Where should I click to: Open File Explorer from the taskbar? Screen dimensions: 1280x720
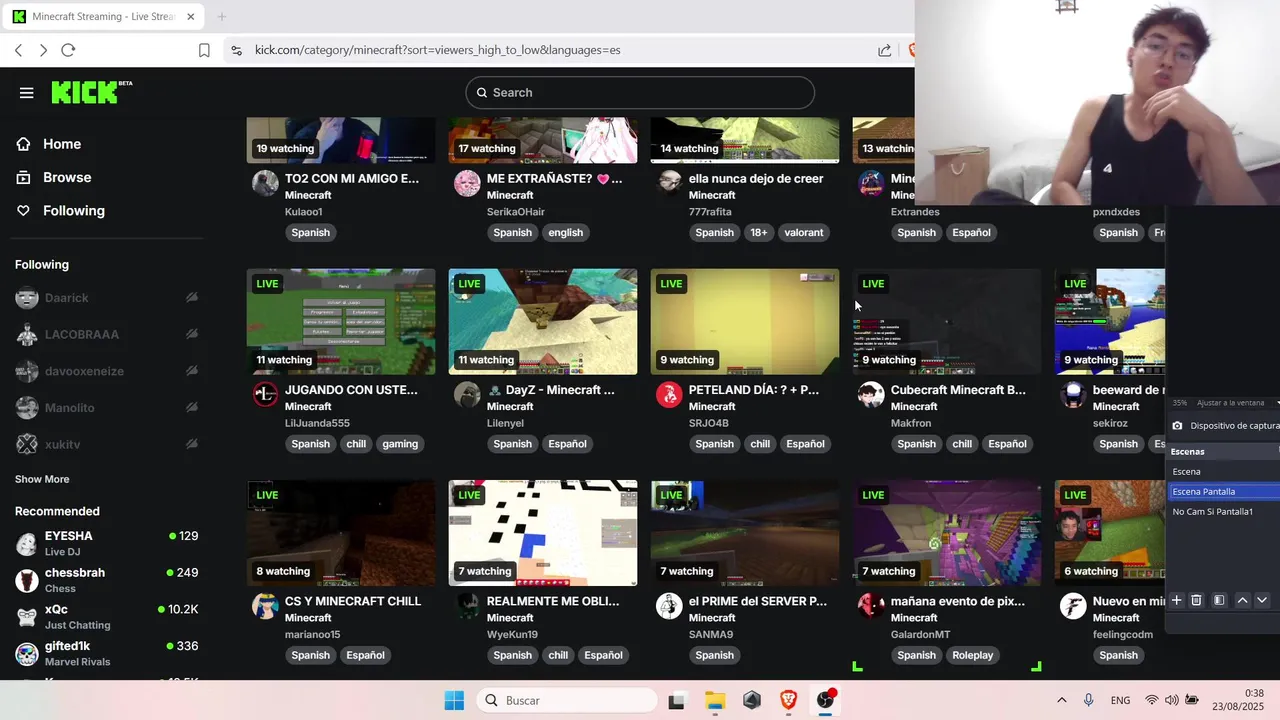pos(714,700)
